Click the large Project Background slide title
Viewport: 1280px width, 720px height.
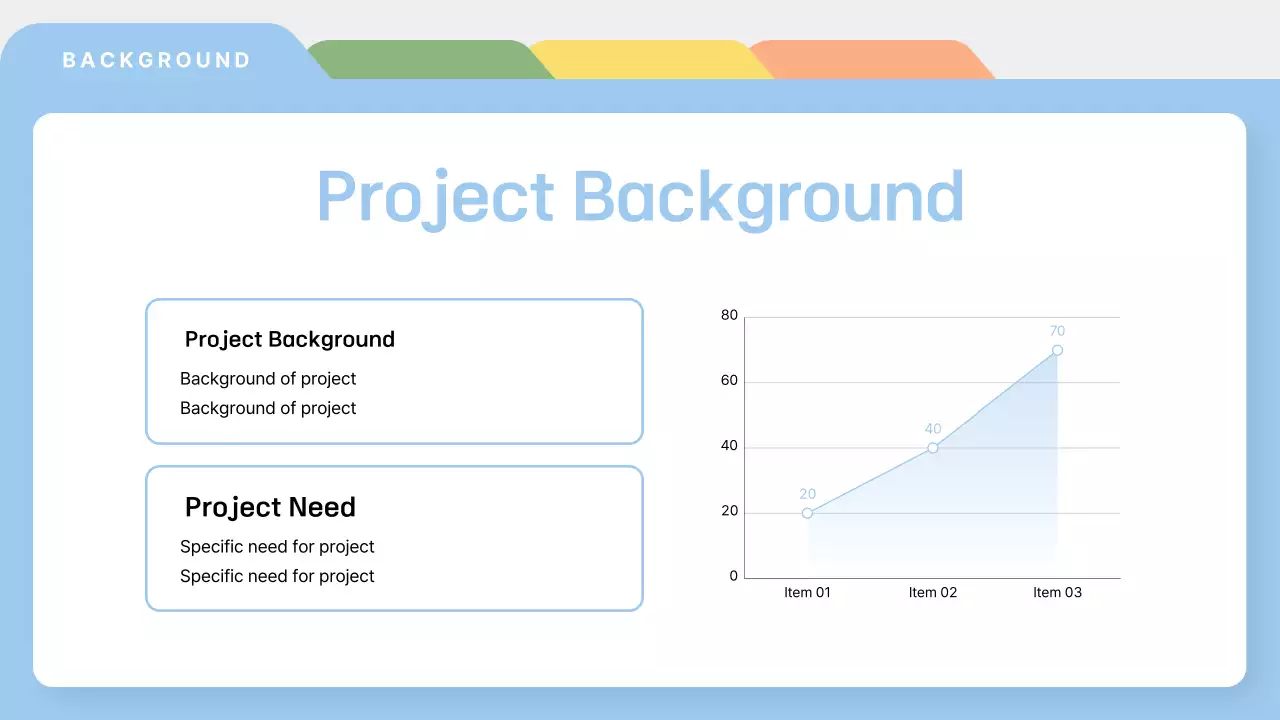(640, 196)
